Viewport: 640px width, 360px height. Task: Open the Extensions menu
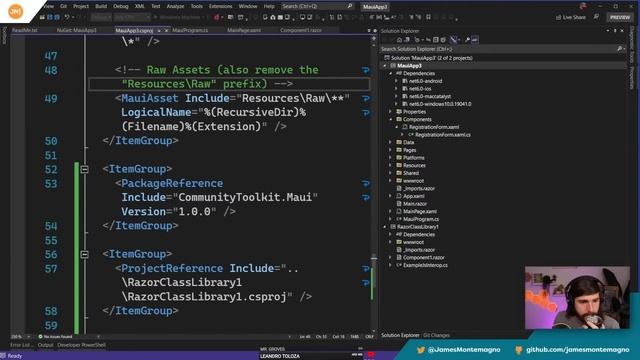[x=220, y=7]
